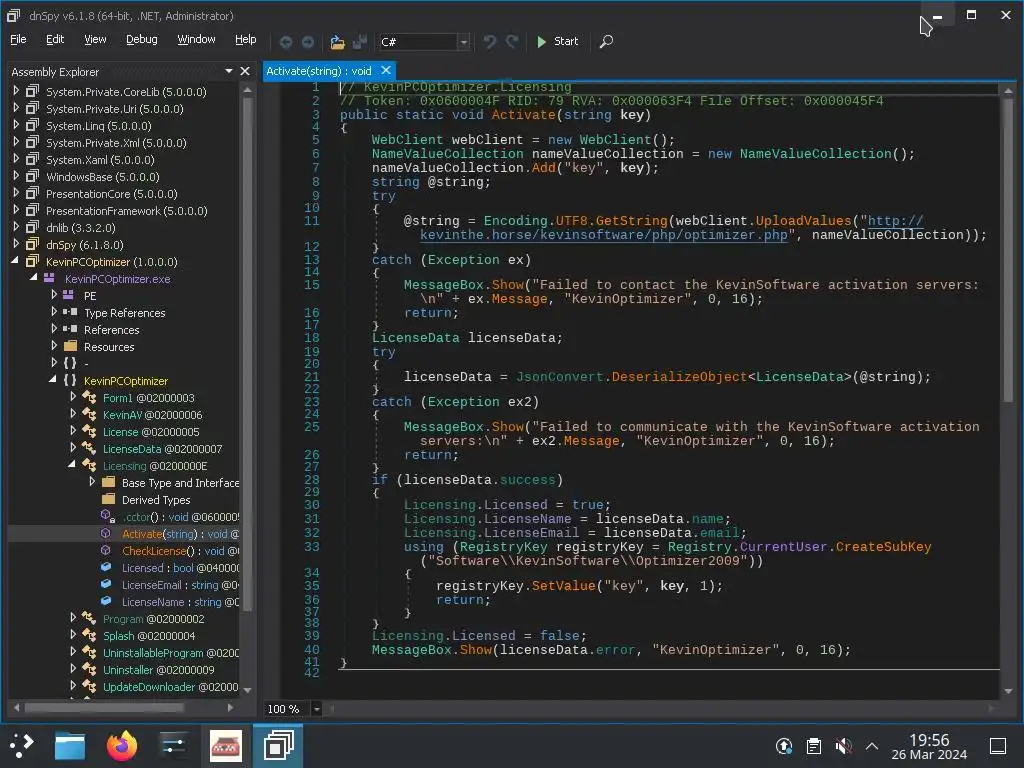Select the dnSpy (6.1.8.0) assembly icon
The image size is (1024, 768).
32,244
